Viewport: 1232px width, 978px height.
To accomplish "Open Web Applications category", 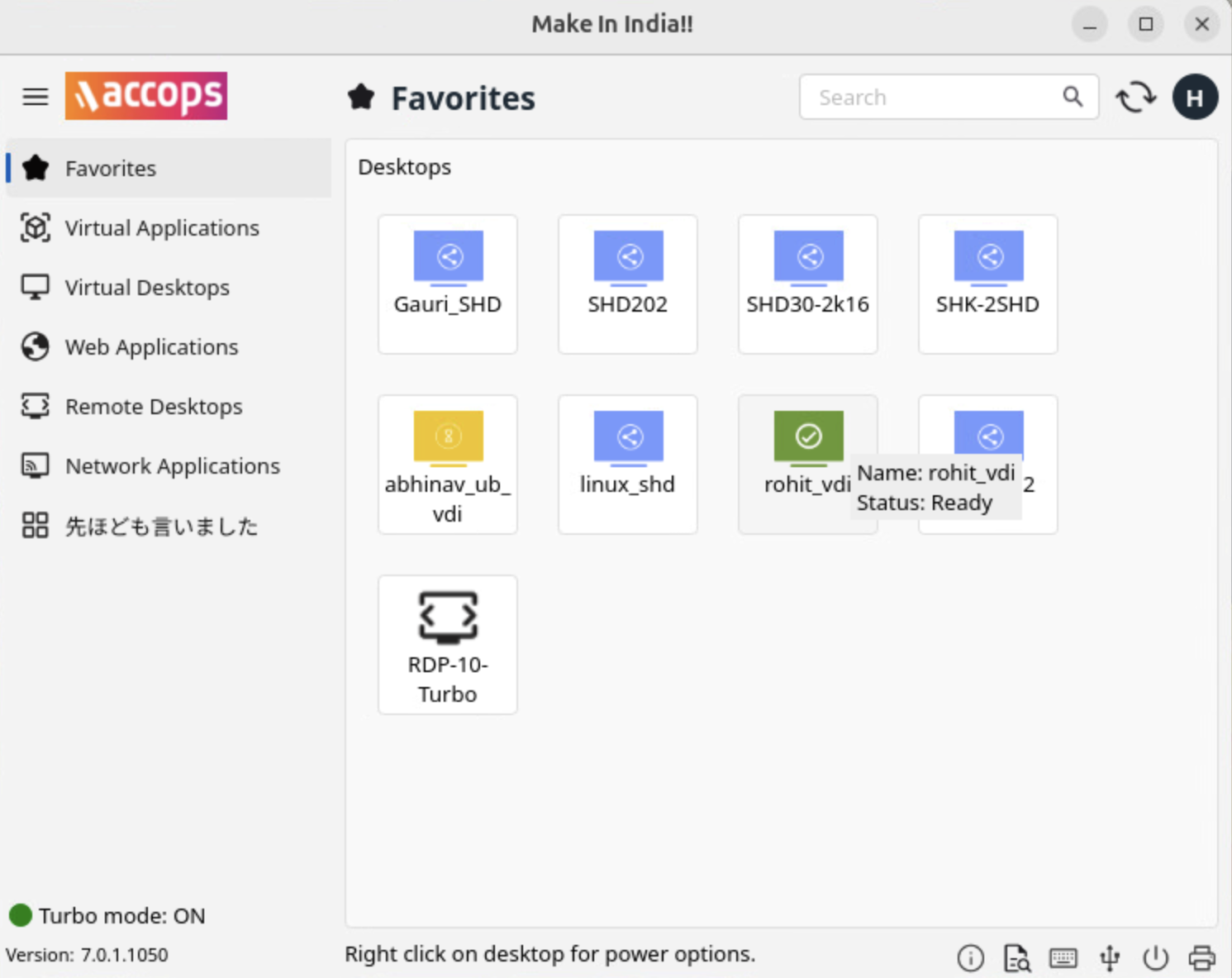I will click(x=151, y=347).
